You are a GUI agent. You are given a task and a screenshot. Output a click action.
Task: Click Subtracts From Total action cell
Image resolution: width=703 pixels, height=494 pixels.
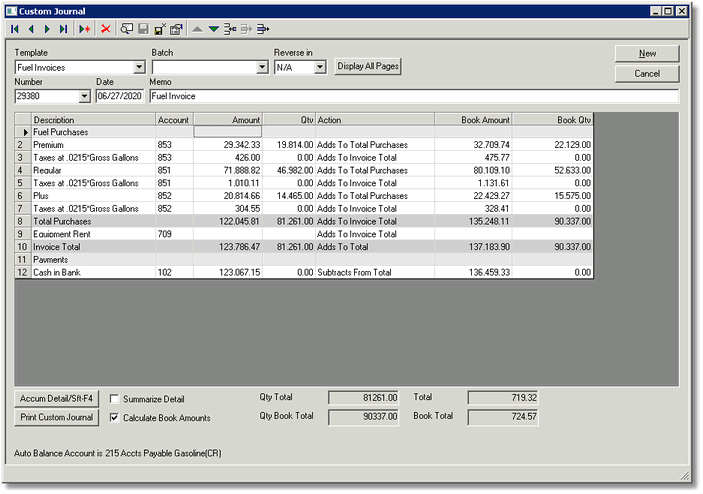pos(375,273)
